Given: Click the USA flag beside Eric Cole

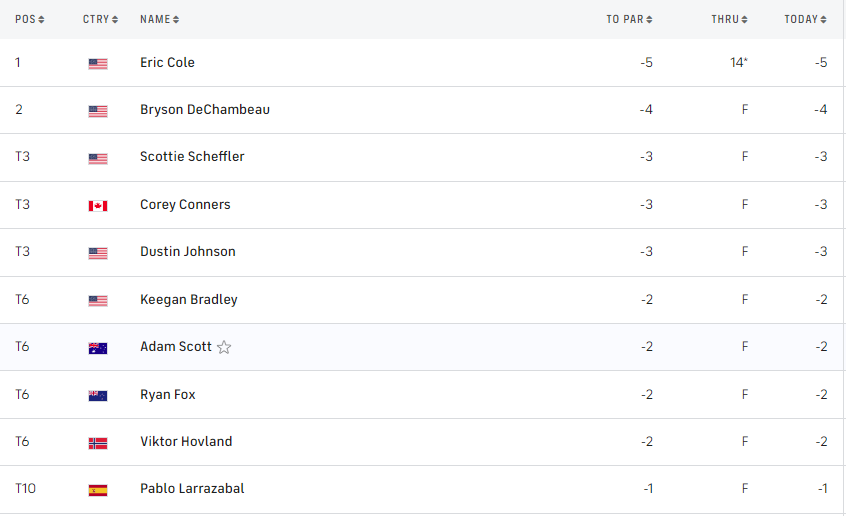Looking at the screenshot, I should [x=98, y=63].
